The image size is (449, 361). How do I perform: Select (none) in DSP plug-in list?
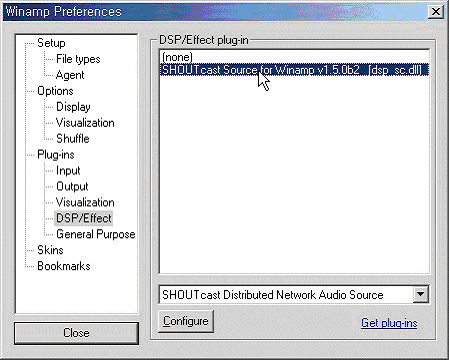click(x=294, y=57)
